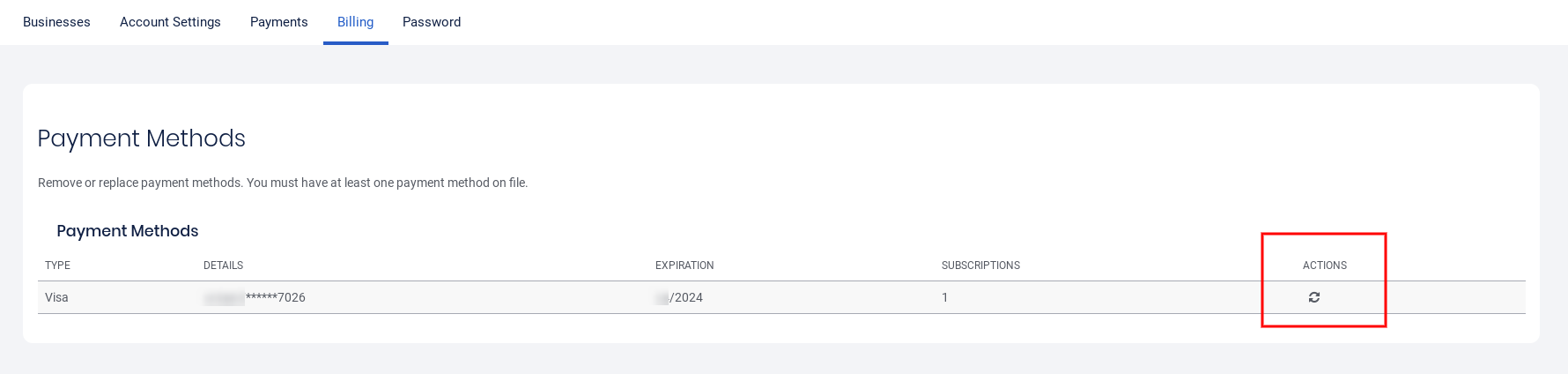Viewport: 1568px width, 374px height.
Task: Select the Visa type cell
Action: (56, 298)
